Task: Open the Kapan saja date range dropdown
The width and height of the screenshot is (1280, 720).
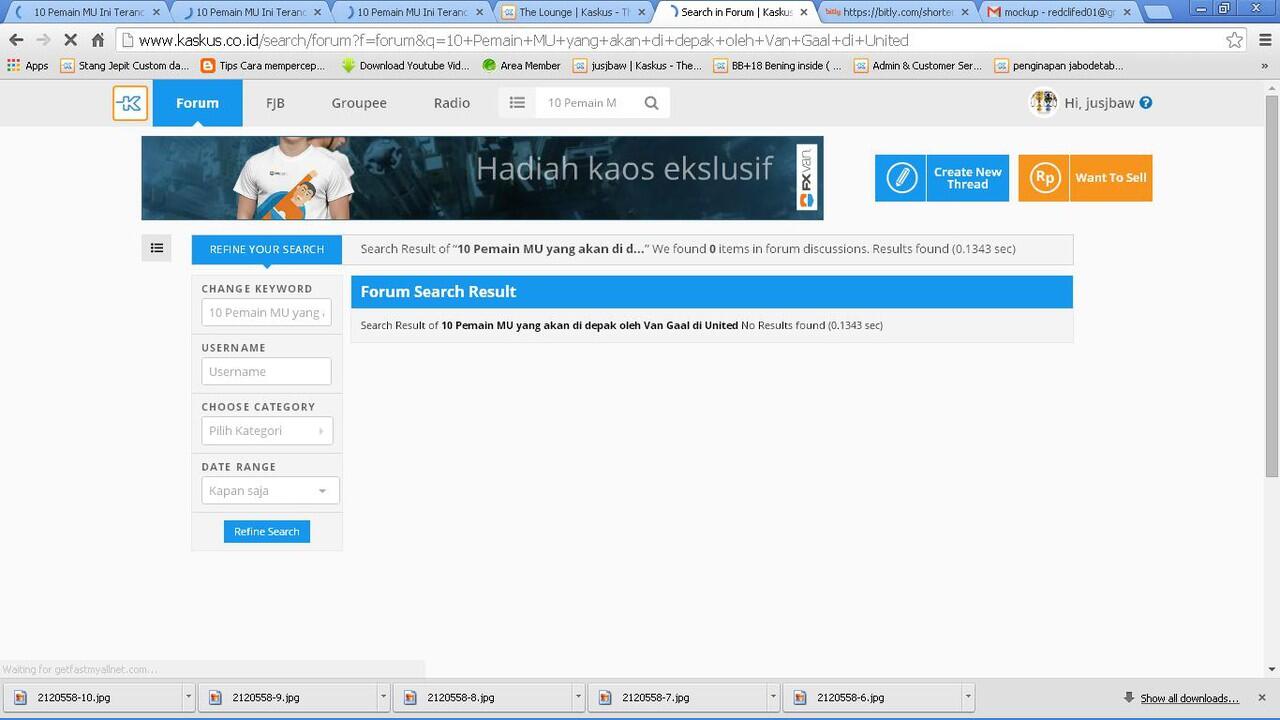Action: (270, 491)
